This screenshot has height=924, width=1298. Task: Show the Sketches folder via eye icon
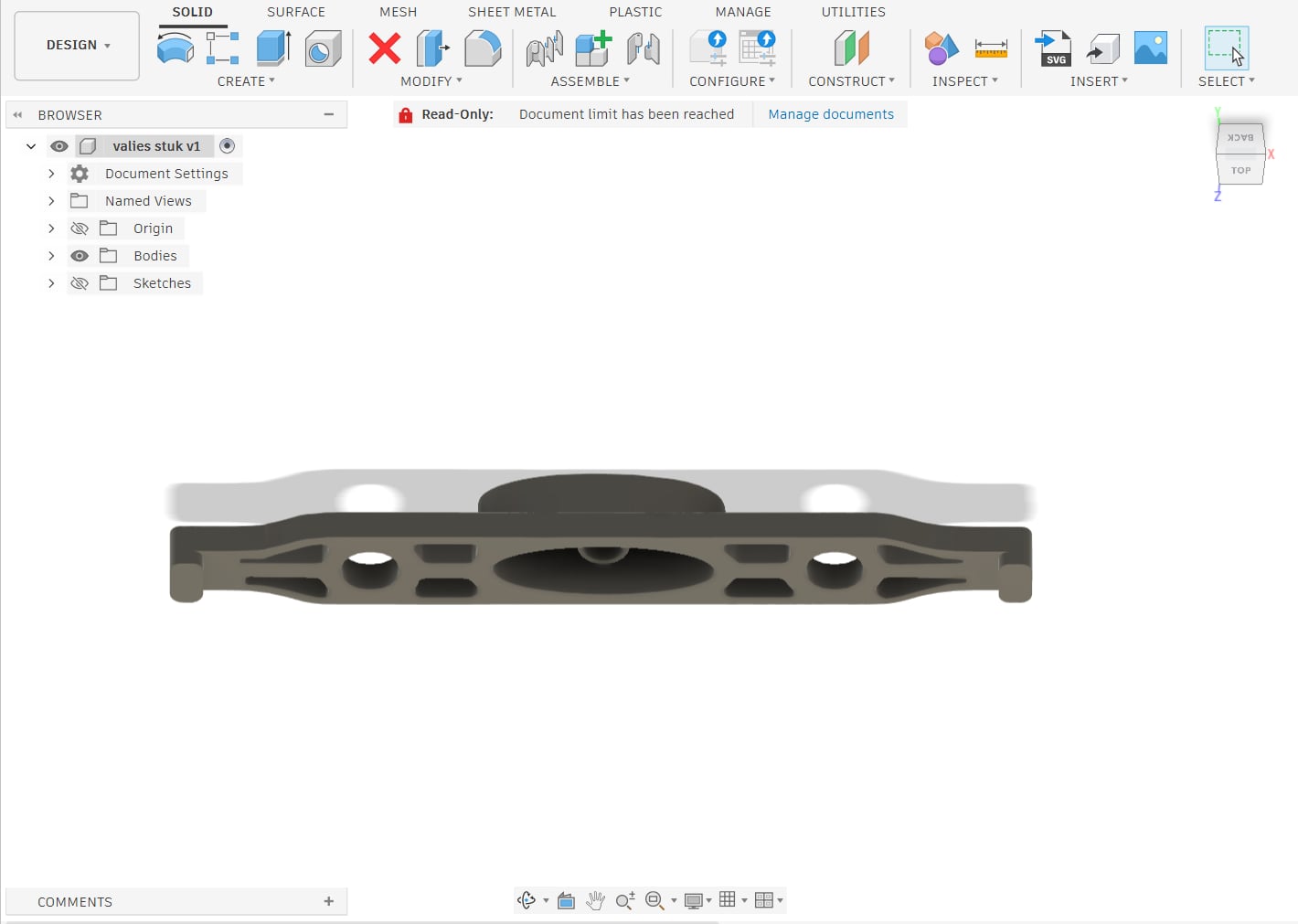click(x=80, y=283)
